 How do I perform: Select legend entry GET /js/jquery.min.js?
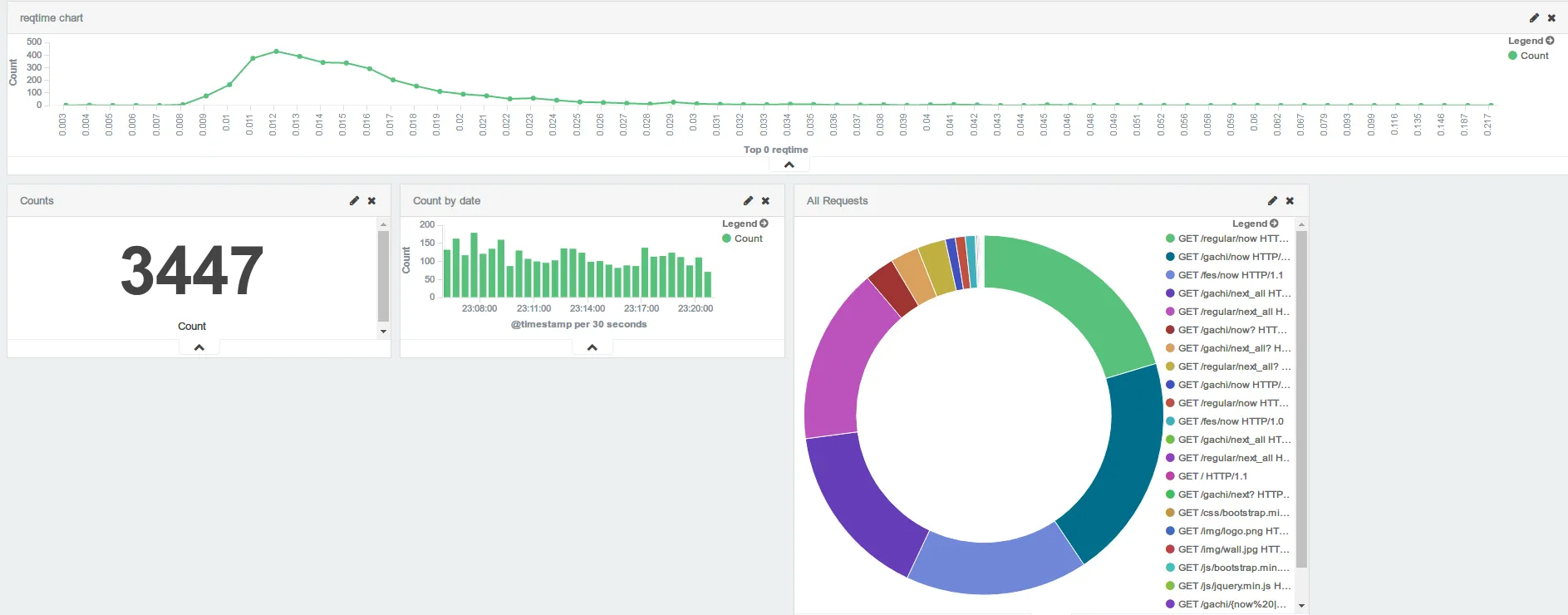pos(1228,586)
